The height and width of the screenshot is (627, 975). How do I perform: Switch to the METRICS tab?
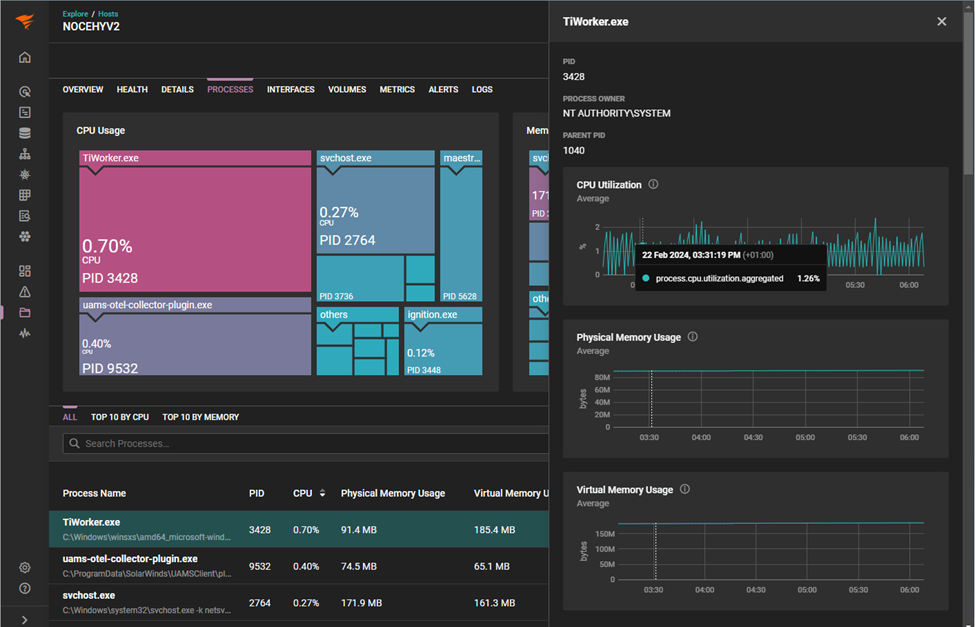pos(397,90)
